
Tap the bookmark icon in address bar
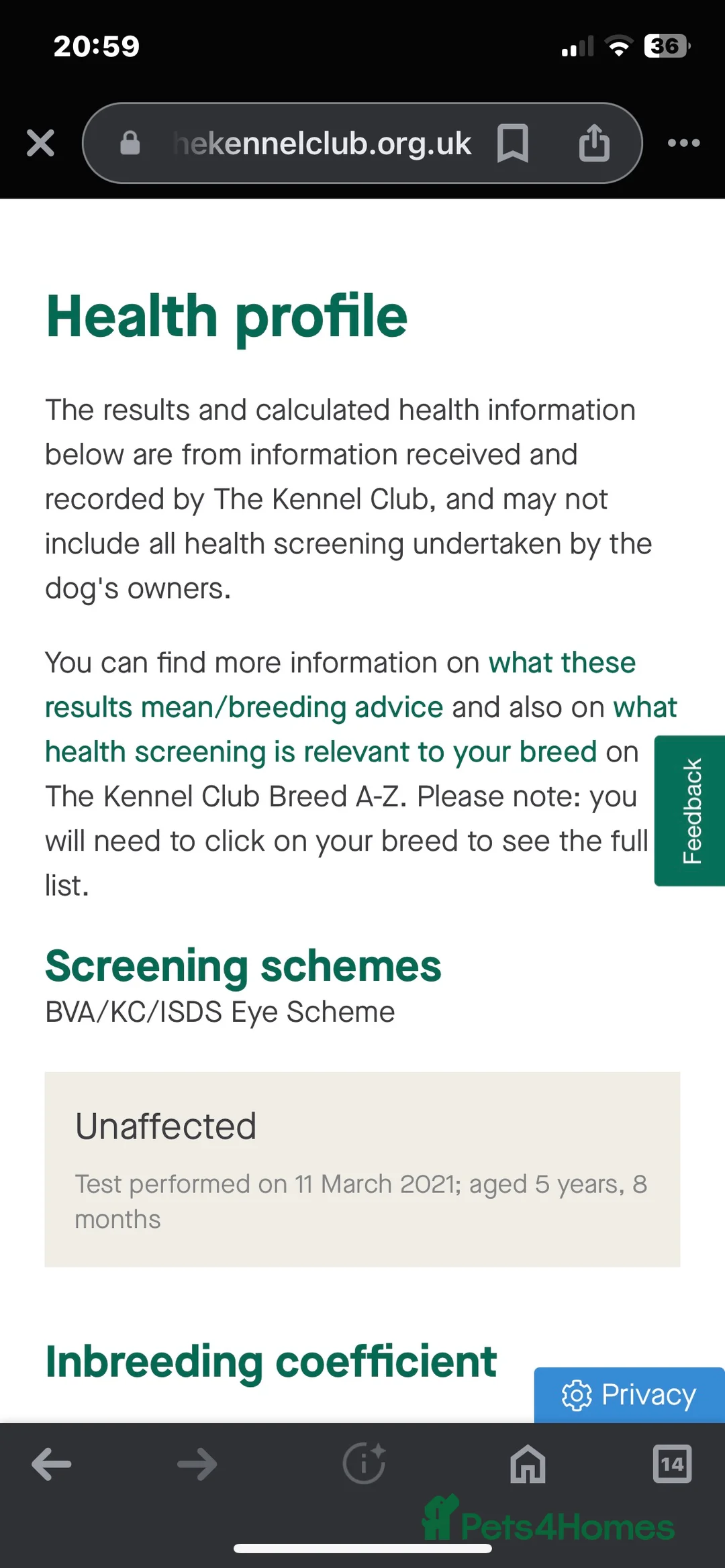point(513,143)
